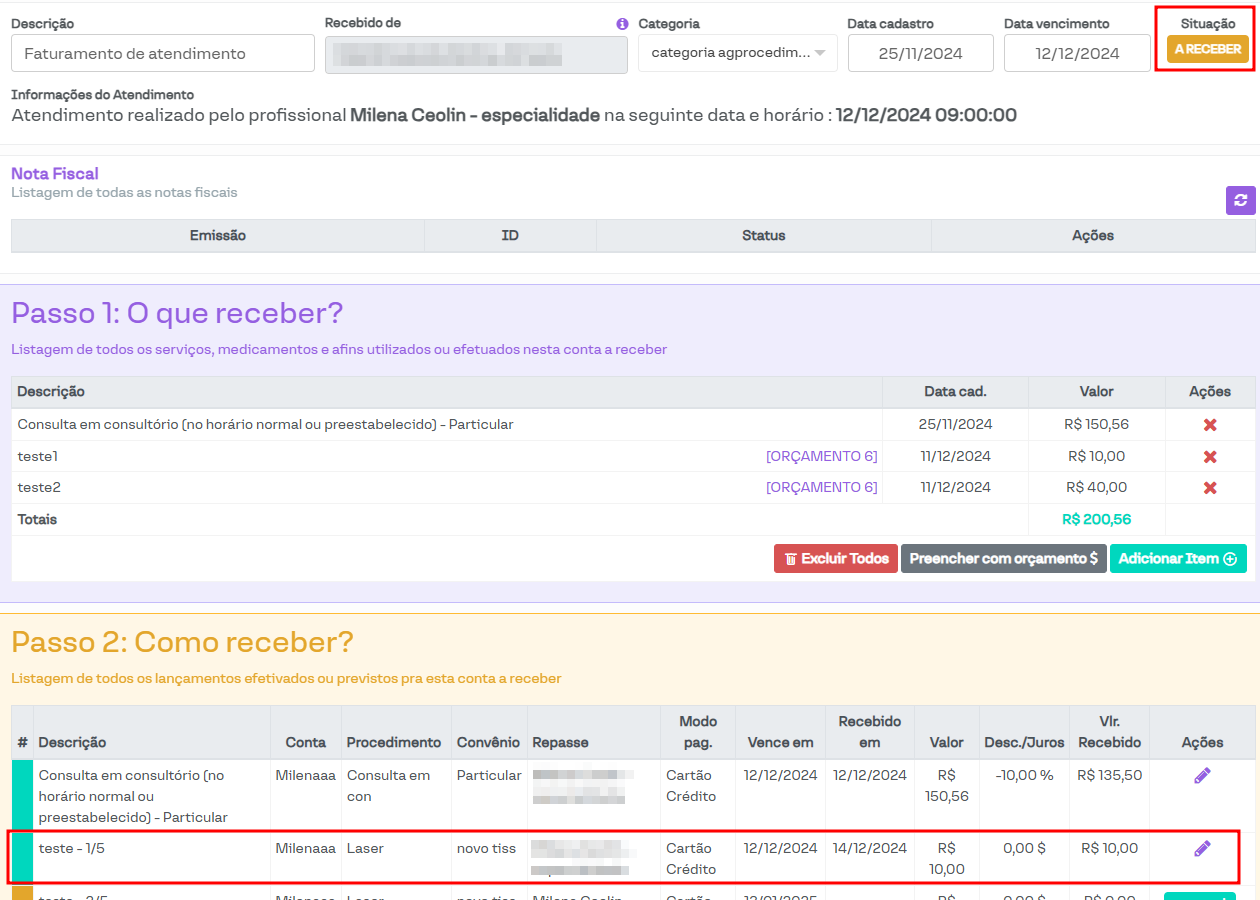Edit the Consulta em consultório payment entry
Image resolution: width=1260 pixels, height=900 pixels.
tap(1202, 776)
